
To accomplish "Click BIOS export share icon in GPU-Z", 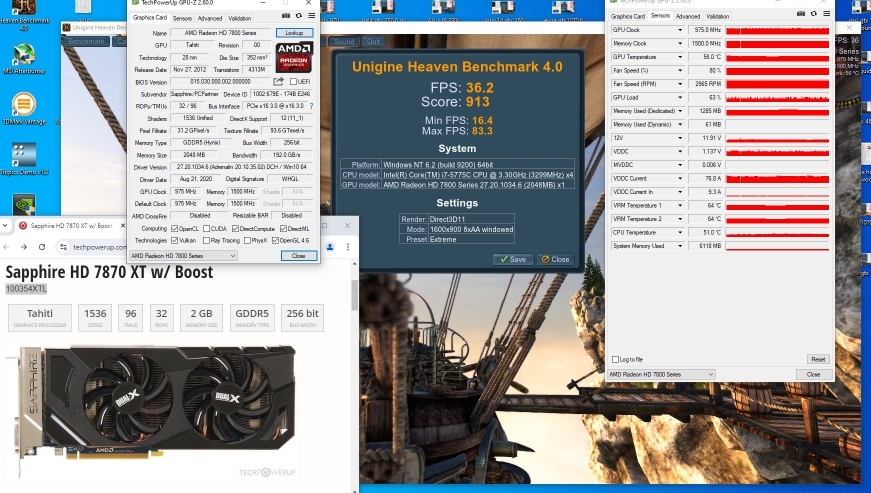I will point(278,82).
